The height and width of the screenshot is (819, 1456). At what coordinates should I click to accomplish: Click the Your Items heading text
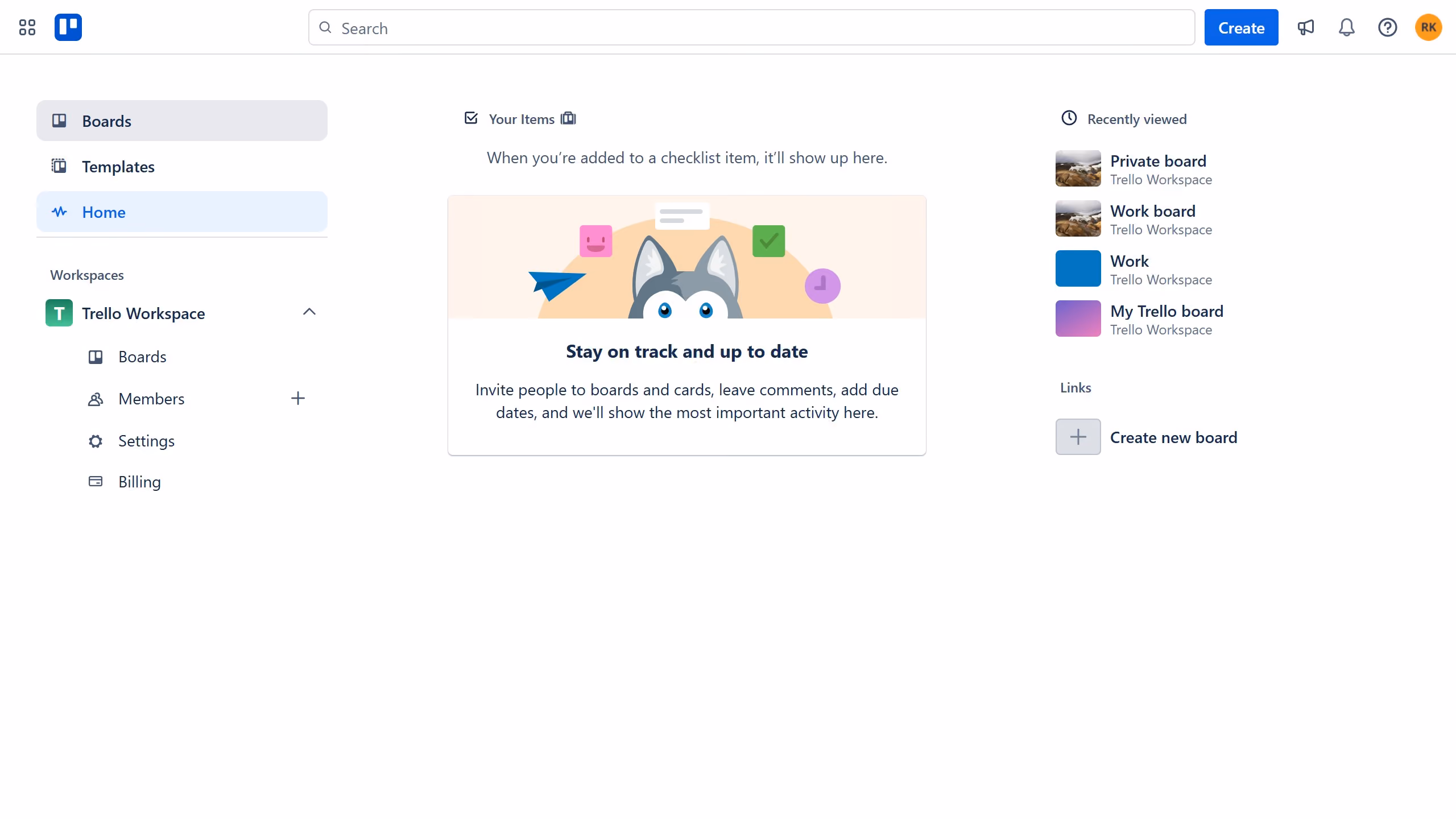click(522, 119)
